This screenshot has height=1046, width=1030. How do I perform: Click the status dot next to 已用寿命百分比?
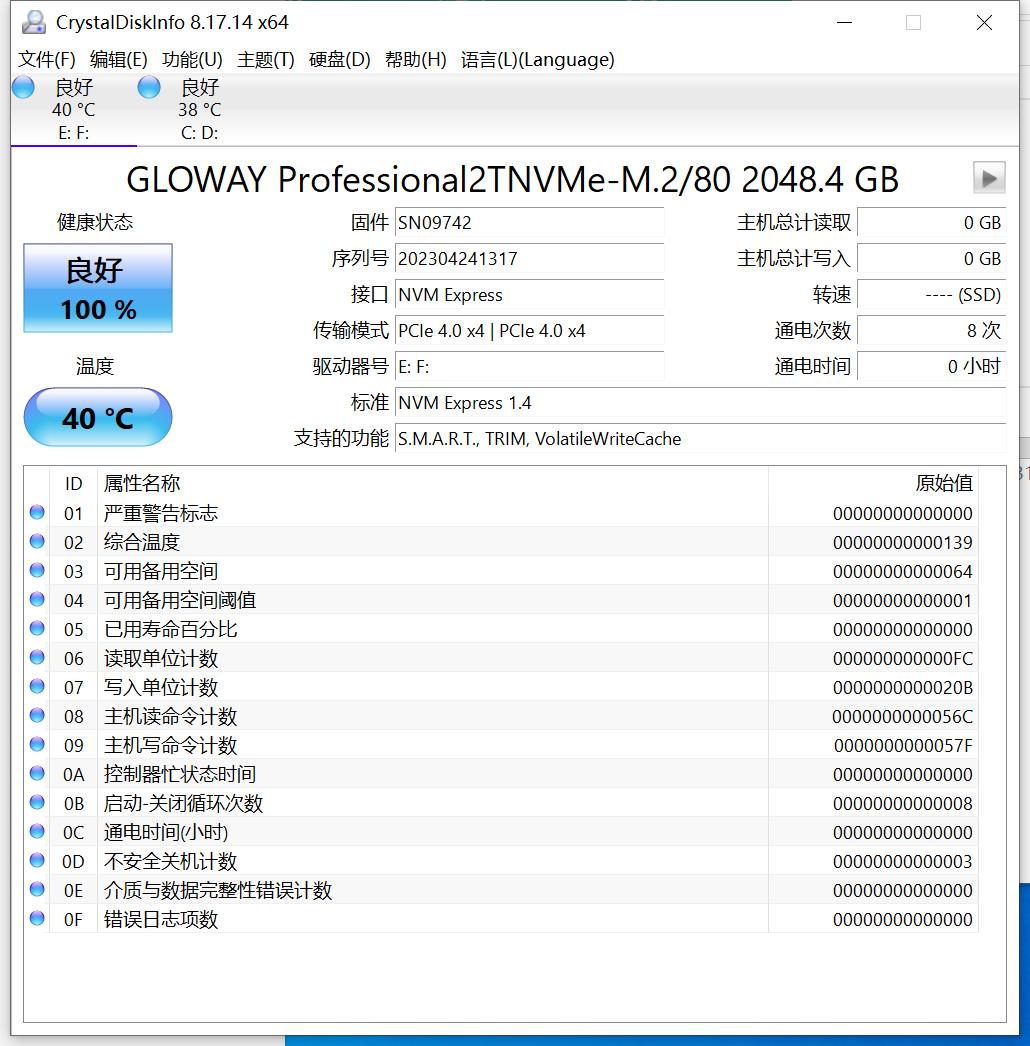[36, 628]
